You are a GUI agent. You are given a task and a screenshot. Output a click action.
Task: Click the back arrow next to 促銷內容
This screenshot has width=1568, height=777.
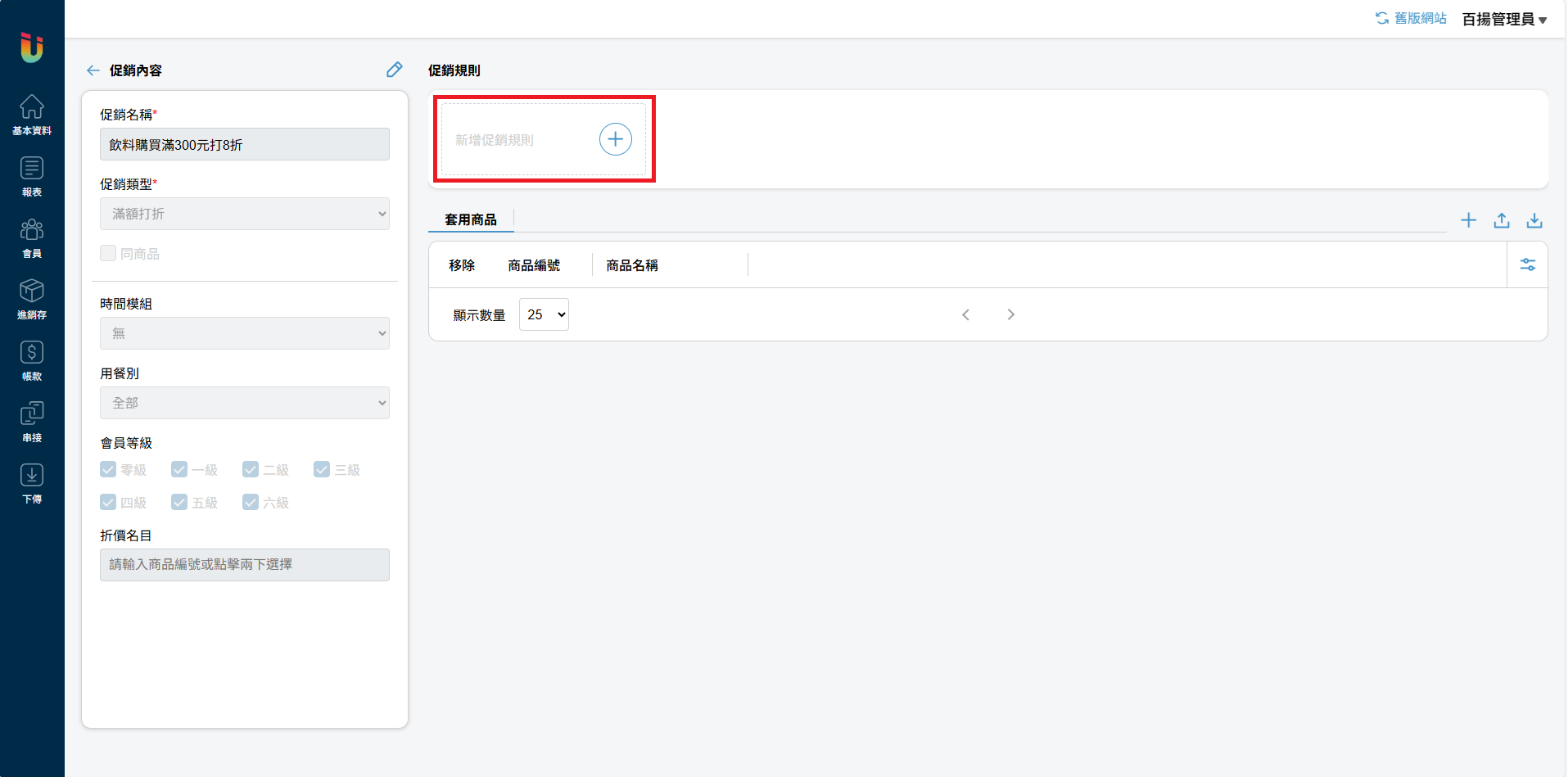[x=93, y=70]
